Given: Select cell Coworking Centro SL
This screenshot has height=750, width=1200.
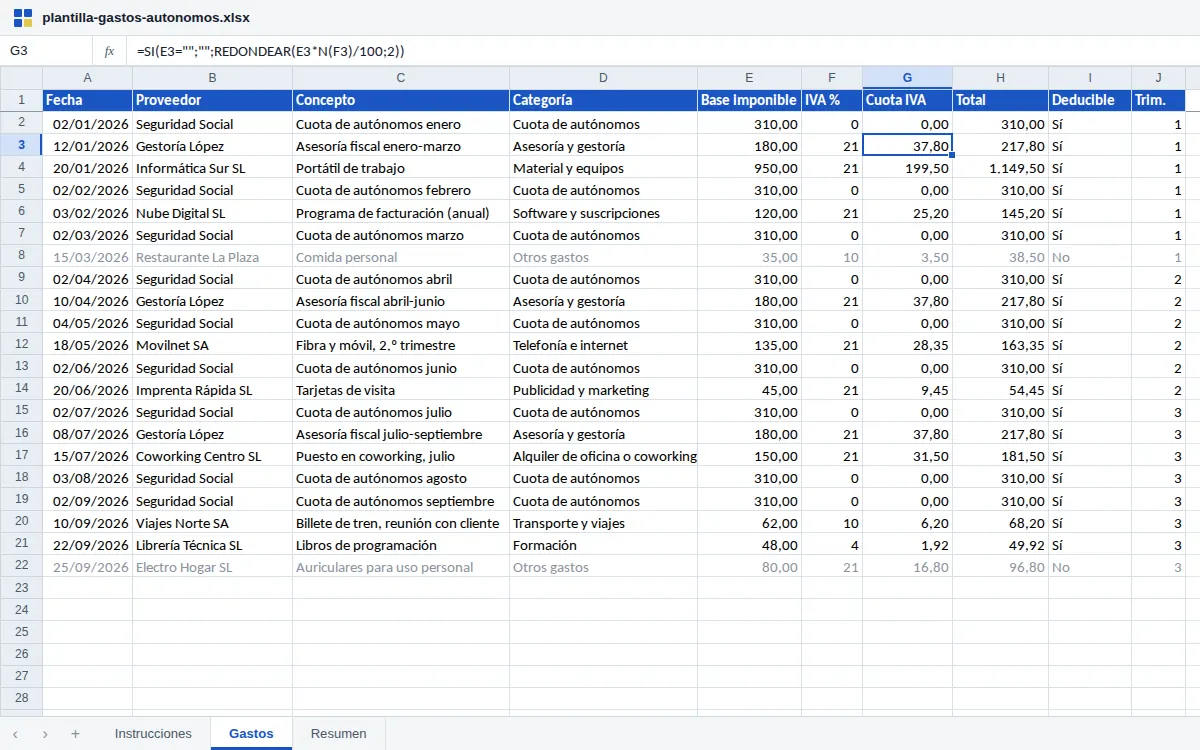Looking at the screenshot, I should point(213,456).
